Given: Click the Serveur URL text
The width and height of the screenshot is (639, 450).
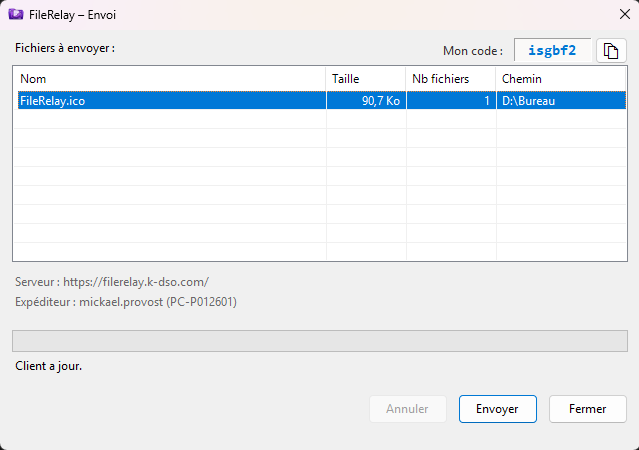Looking at the screenshot, I should 112,282.
